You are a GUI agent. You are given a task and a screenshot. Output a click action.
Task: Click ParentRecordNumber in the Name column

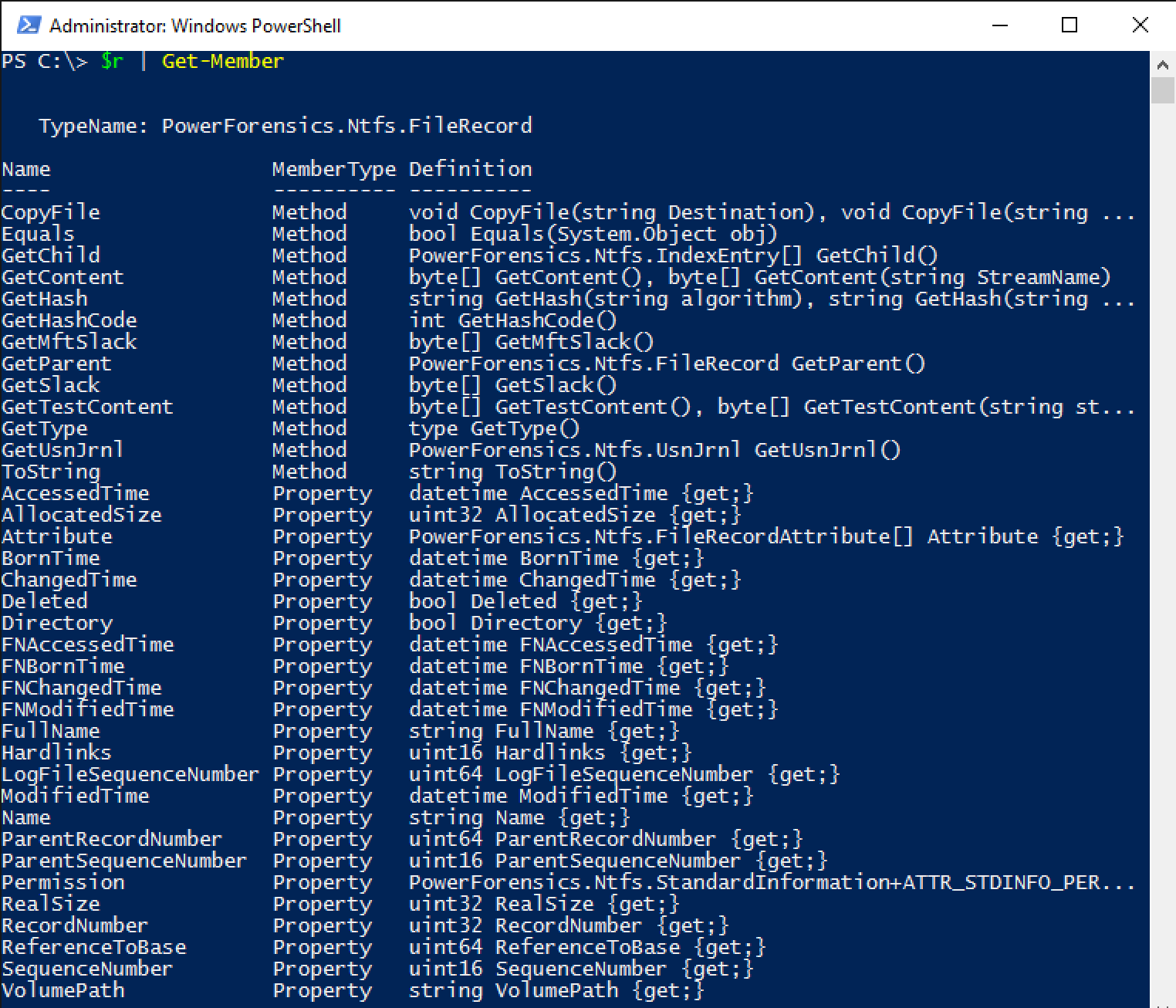(112, 839)
